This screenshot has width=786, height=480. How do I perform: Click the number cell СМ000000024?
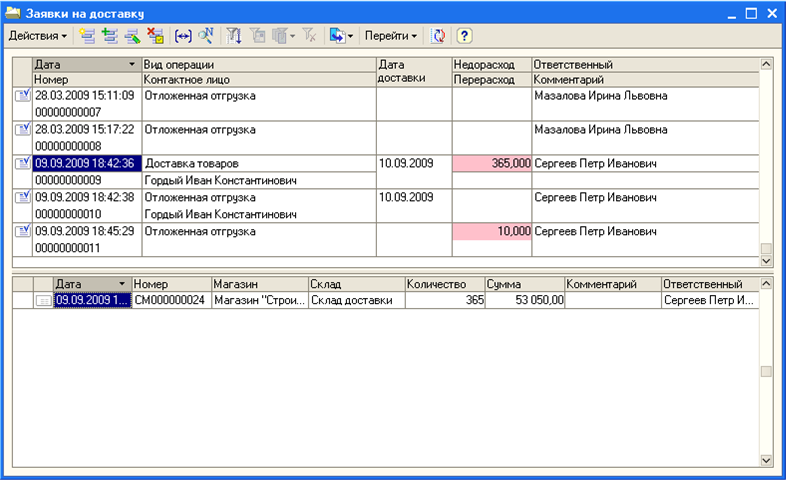point(171,301)
